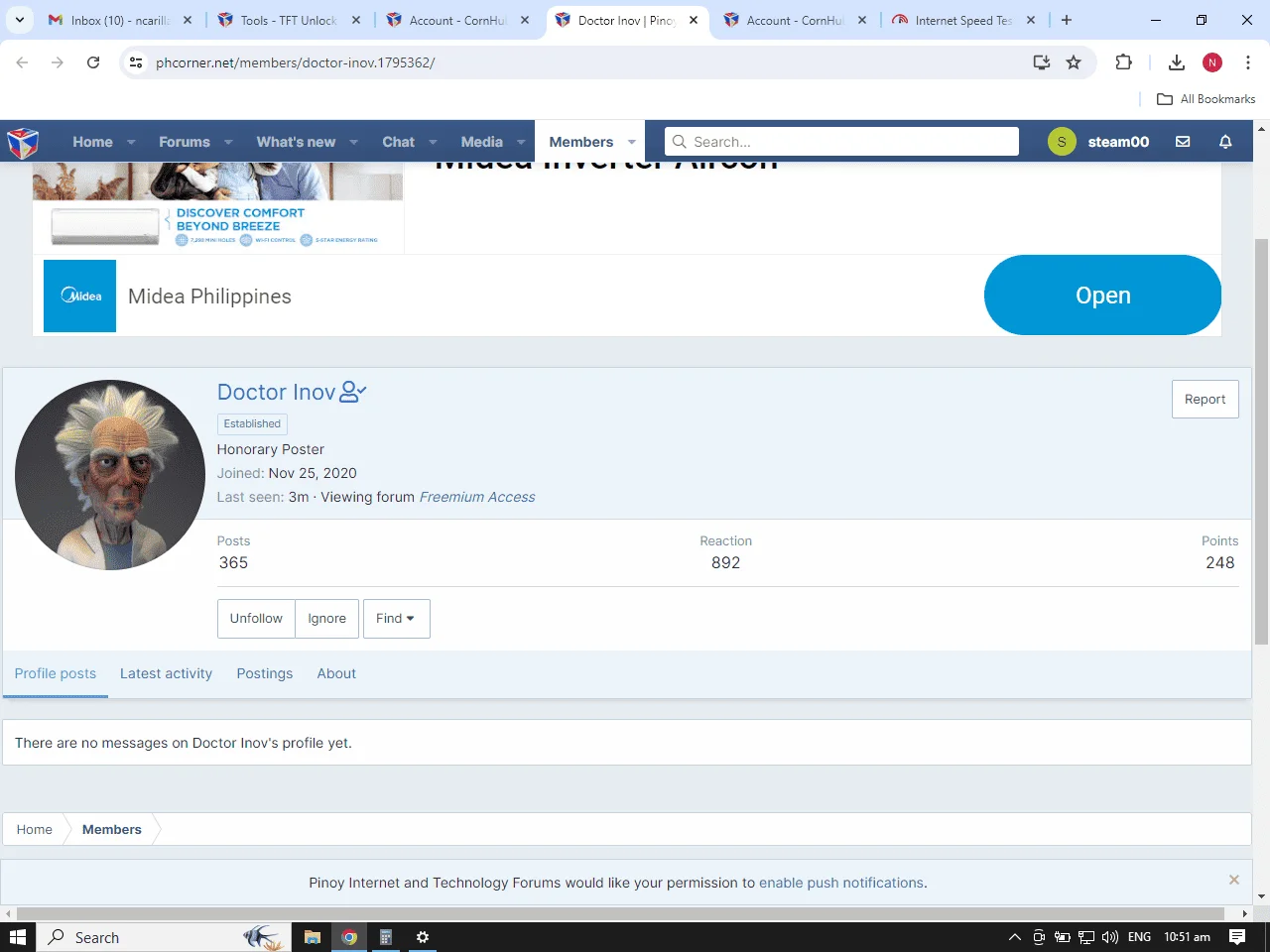The height and width of the screenshot is (952, 1270).
Task: Click the Unfollow button
Action: coord(256,618)
